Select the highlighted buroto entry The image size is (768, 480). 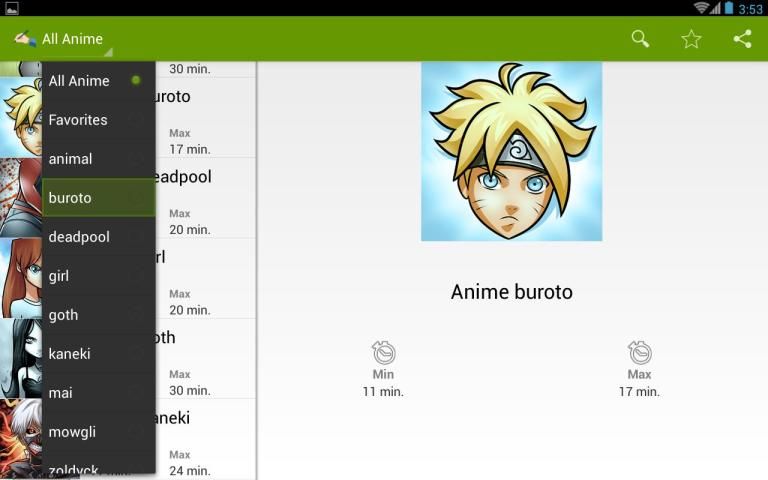coord(99,198)
